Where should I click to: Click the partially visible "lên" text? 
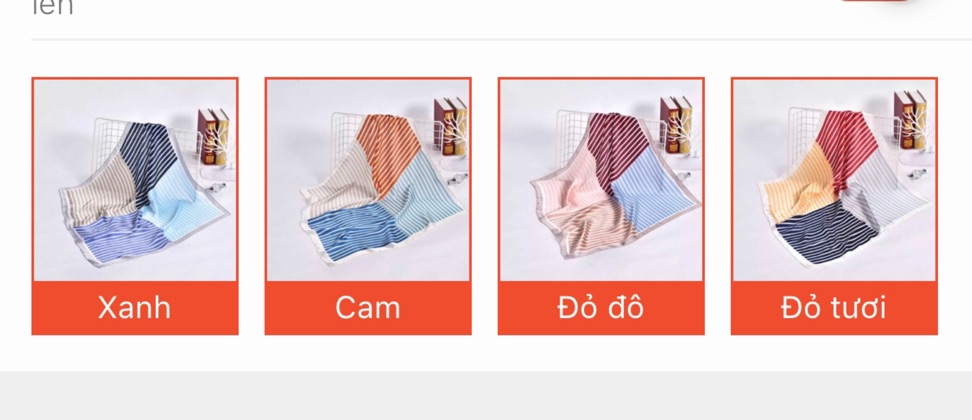click(53, 7)
